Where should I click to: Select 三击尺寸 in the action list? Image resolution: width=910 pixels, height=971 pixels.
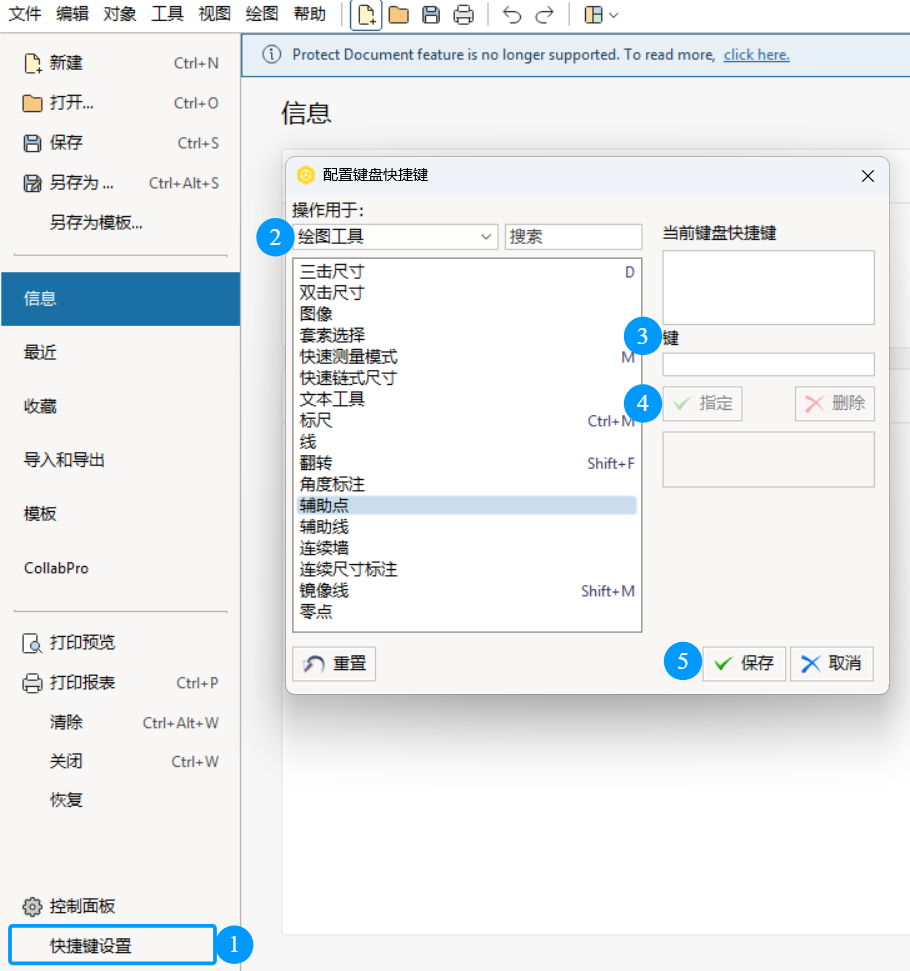click(467, 272)
